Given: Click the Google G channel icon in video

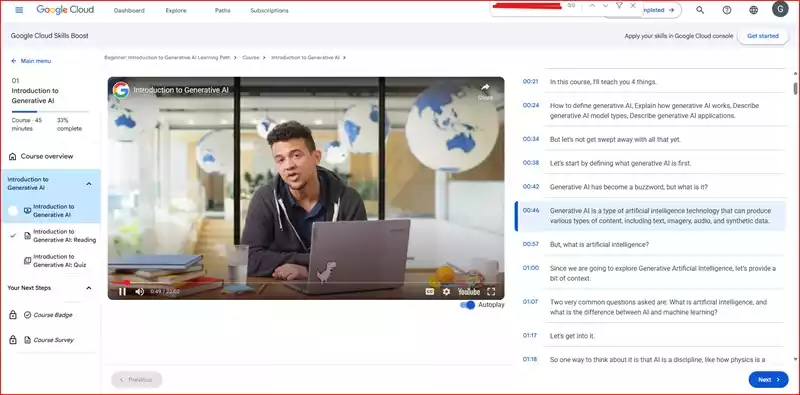Looking at the screenshot, I should (121, 90).
